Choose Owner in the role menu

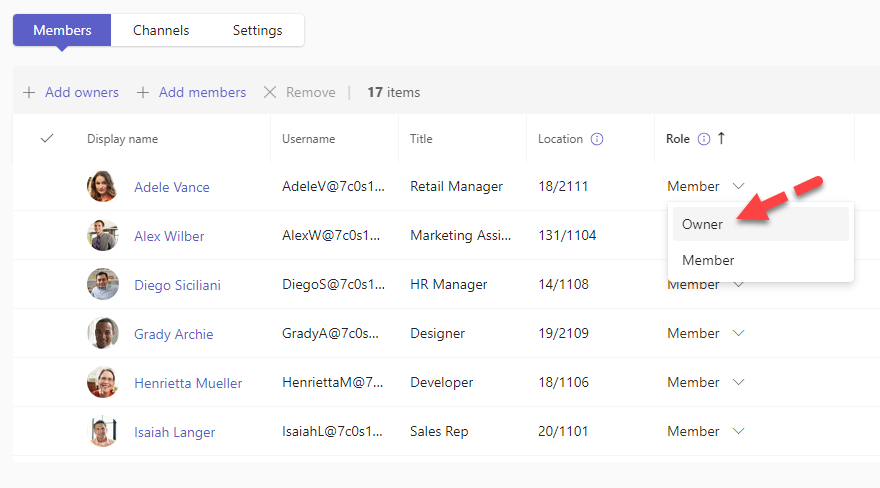[760, 224]
